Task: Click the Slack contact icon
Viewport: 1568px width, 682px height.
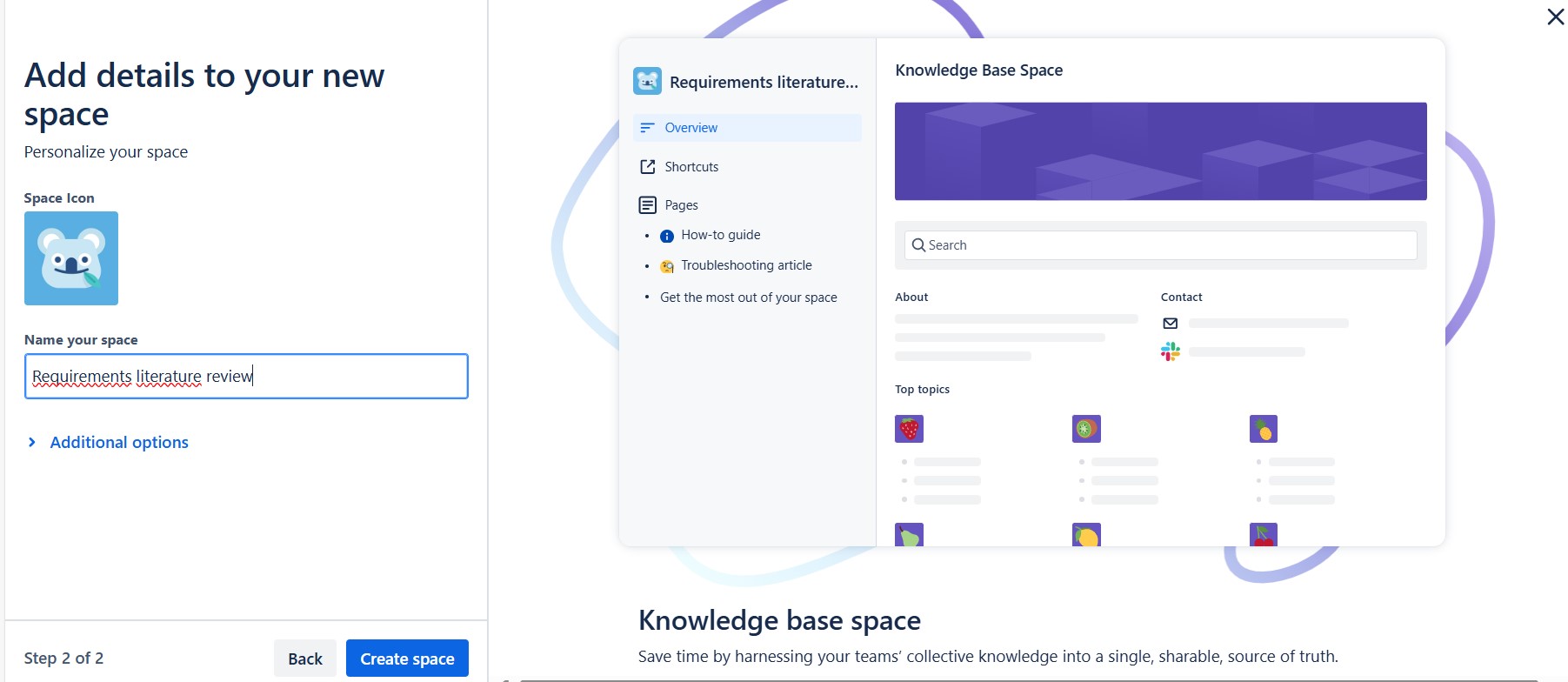Action: pos(1171,351)
